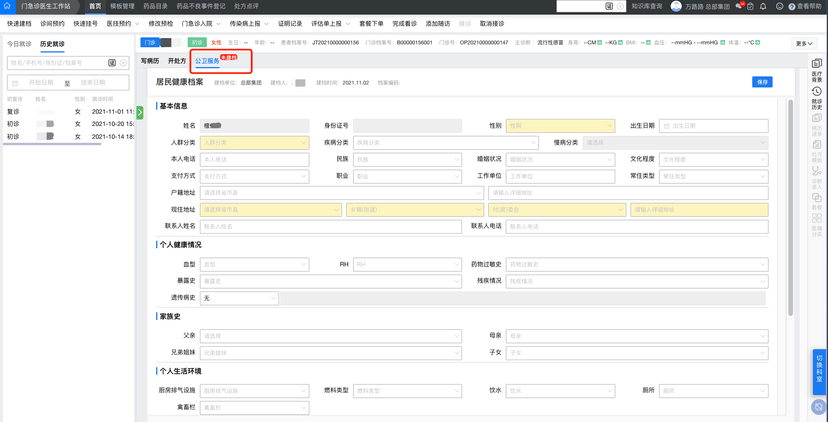
Task: Click the smiley feedback icon
Action: coord(779,7)
